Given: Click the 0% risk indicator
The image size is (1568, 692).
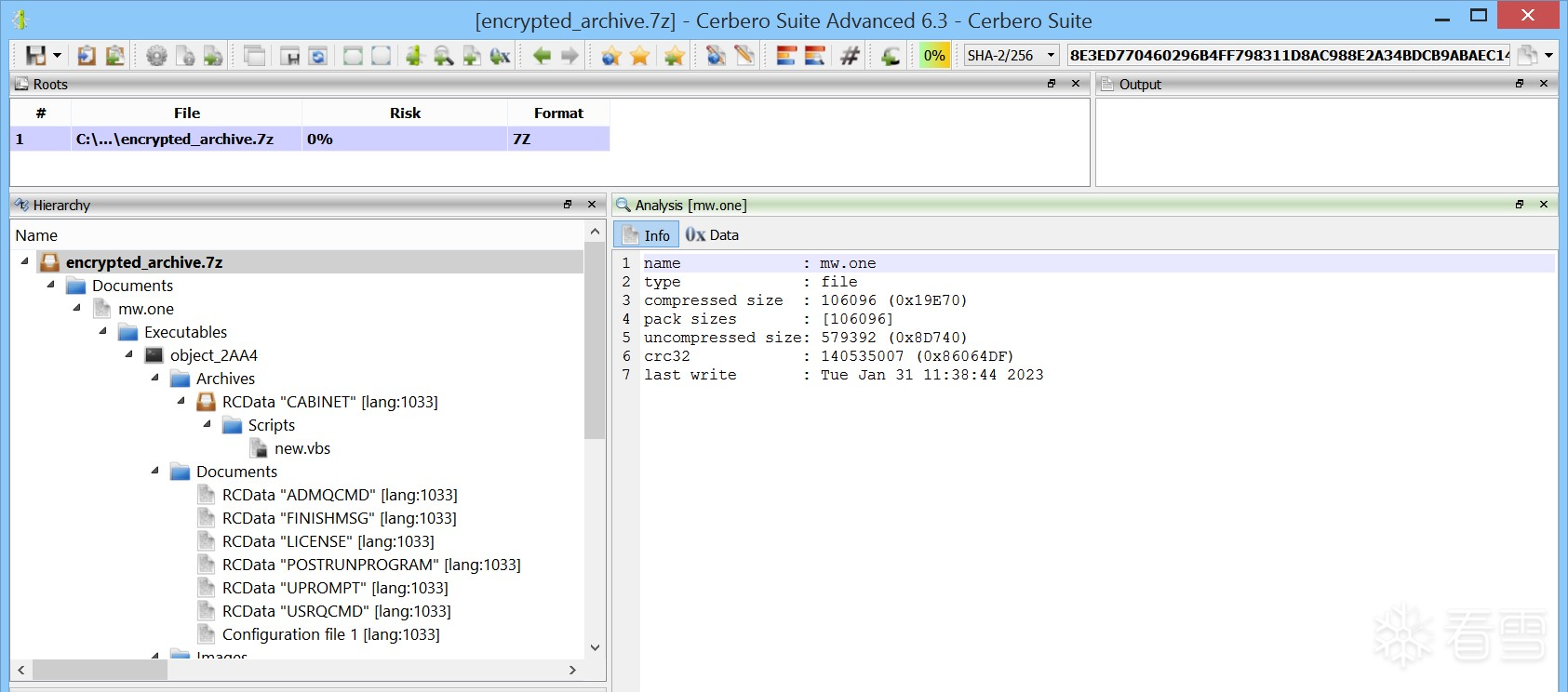Looking at the screenshot, I should 934,56.
